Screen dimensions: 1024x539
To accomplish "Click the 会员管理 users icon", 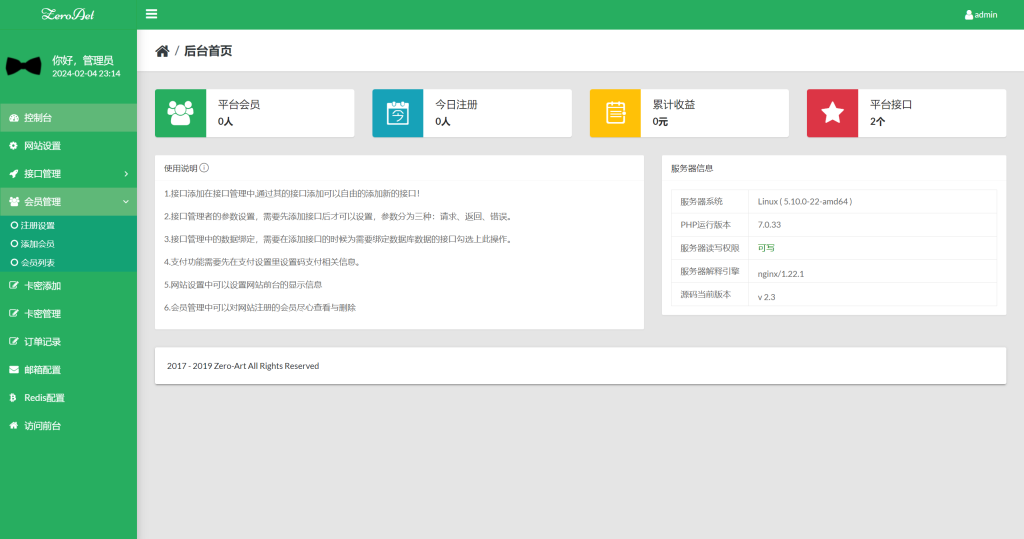I will click(14, 202).
